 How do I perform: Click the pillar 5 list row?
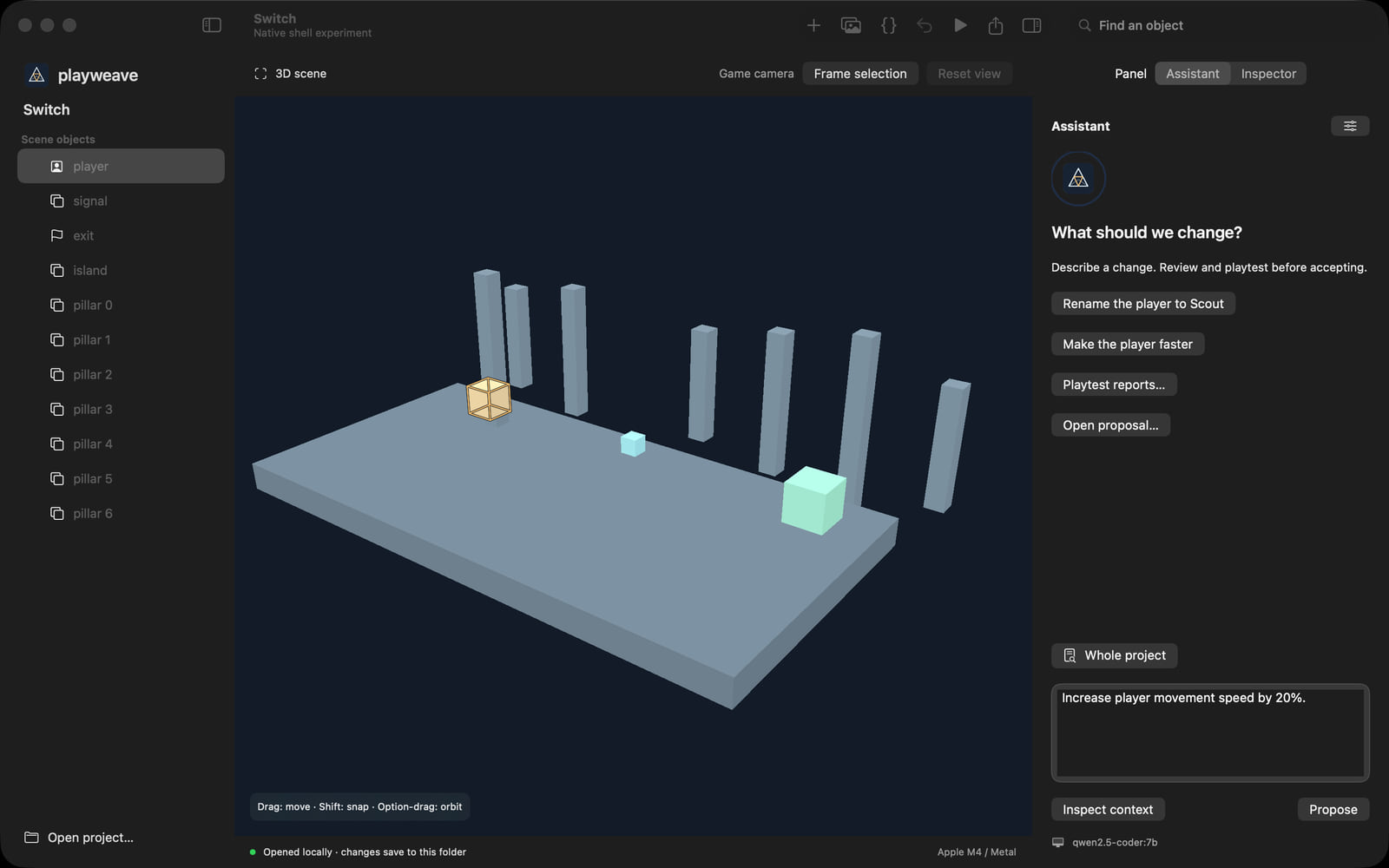coord(121,478)
